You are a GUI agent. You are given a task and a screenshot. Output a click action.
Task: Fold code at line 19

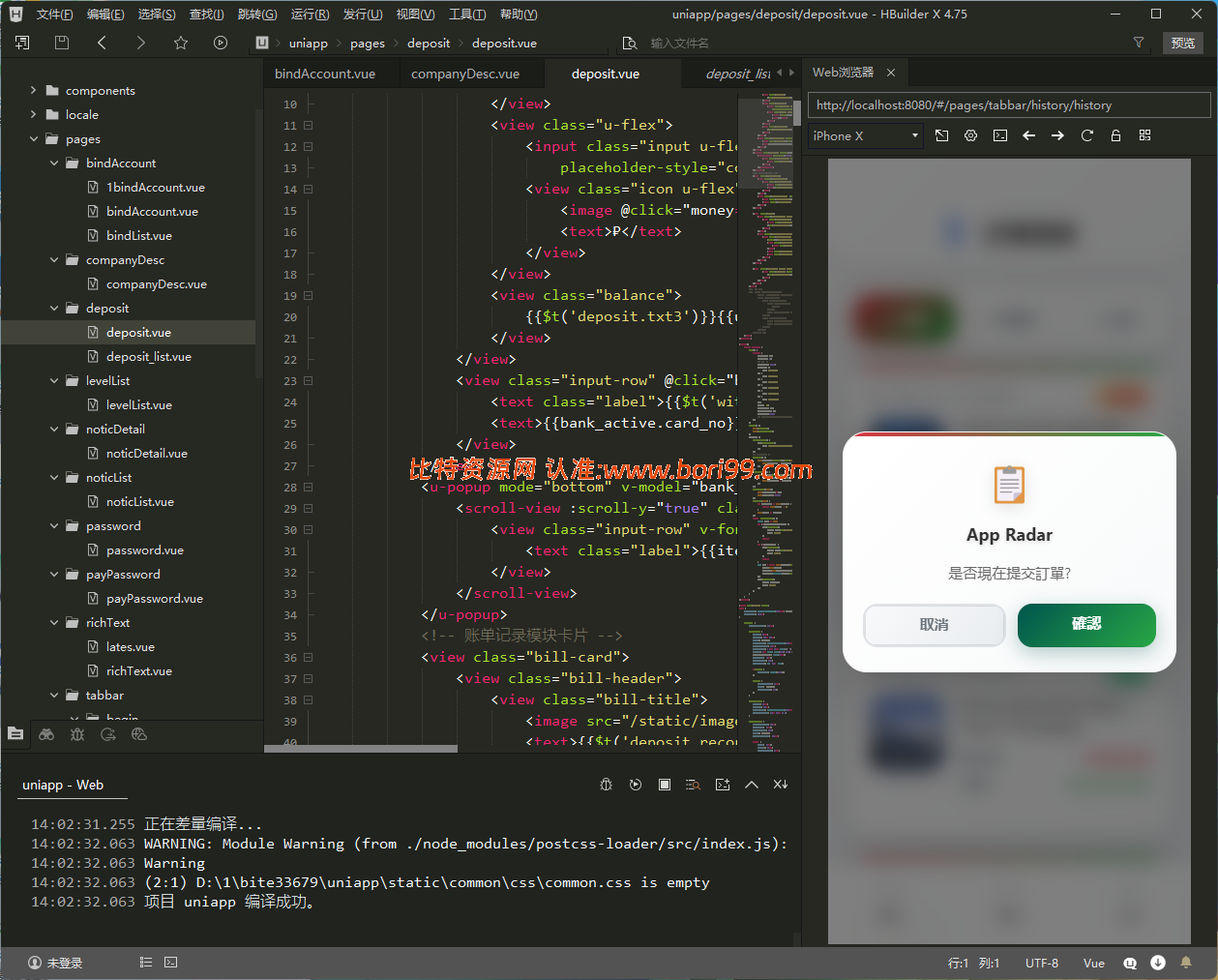309,295
